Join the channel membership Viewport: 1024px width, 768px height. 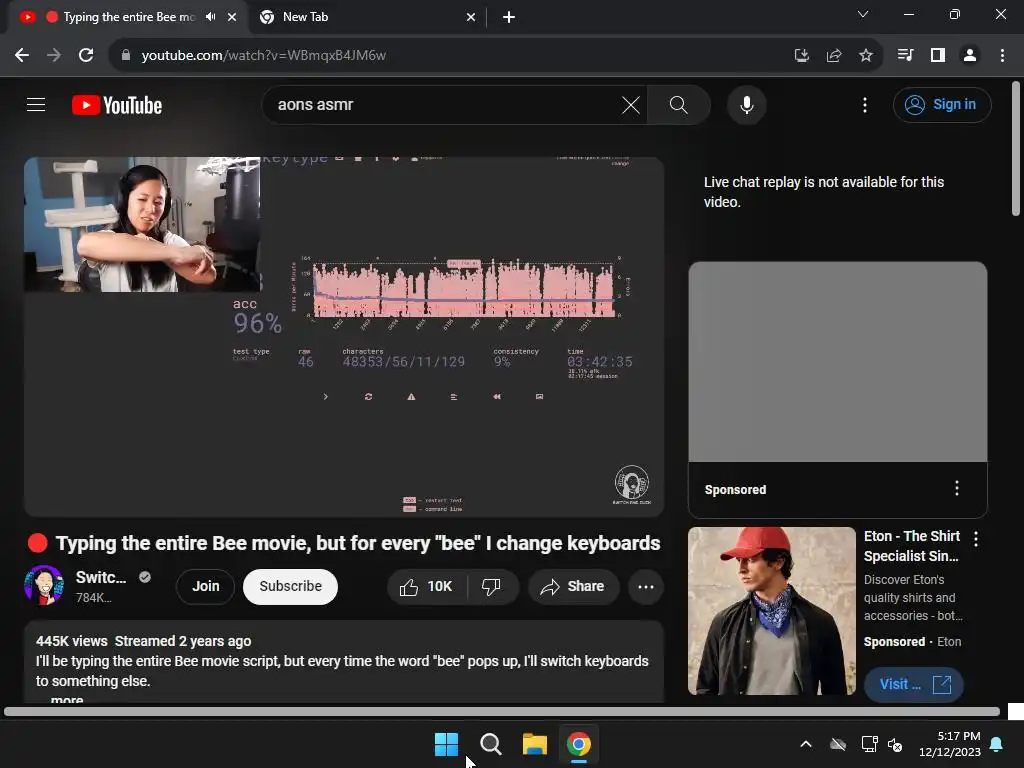(x=205, y=586)
